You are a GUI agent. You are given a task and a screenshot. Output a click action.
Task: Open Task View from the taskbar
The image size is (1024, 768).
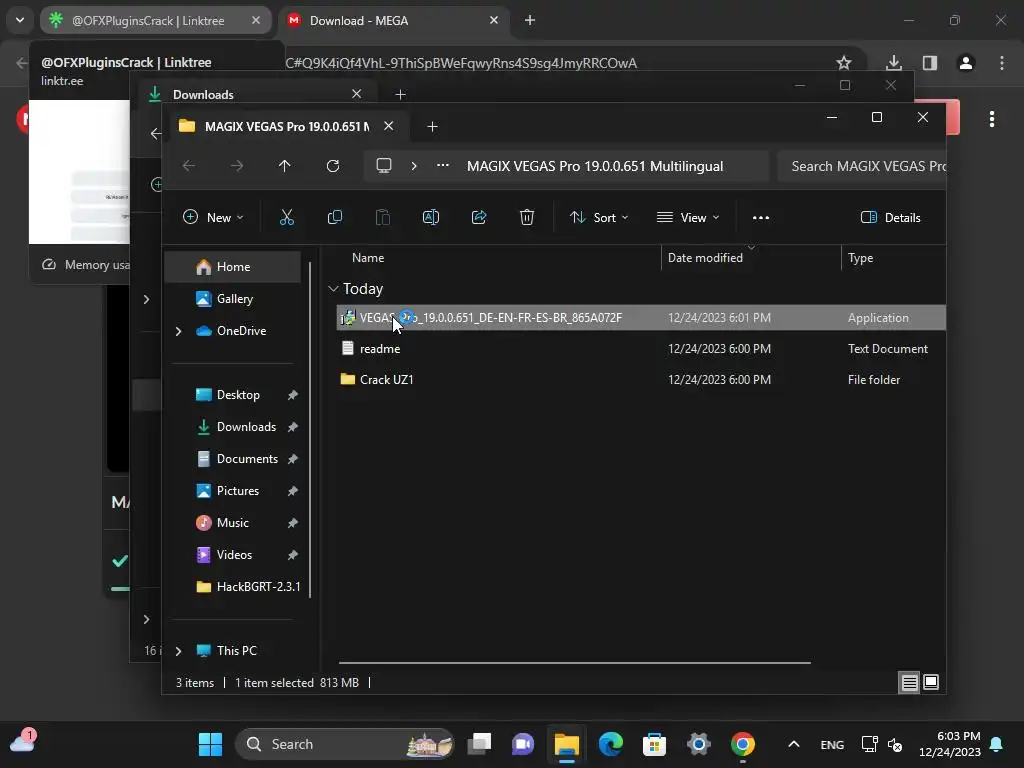[x=479, y=744]
